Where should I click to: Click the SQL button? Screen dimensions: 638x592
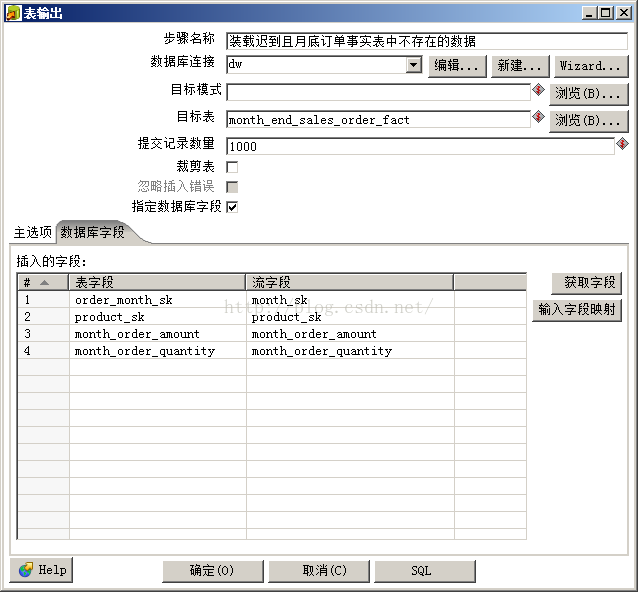pyautogui.click(x=425, y=571)
